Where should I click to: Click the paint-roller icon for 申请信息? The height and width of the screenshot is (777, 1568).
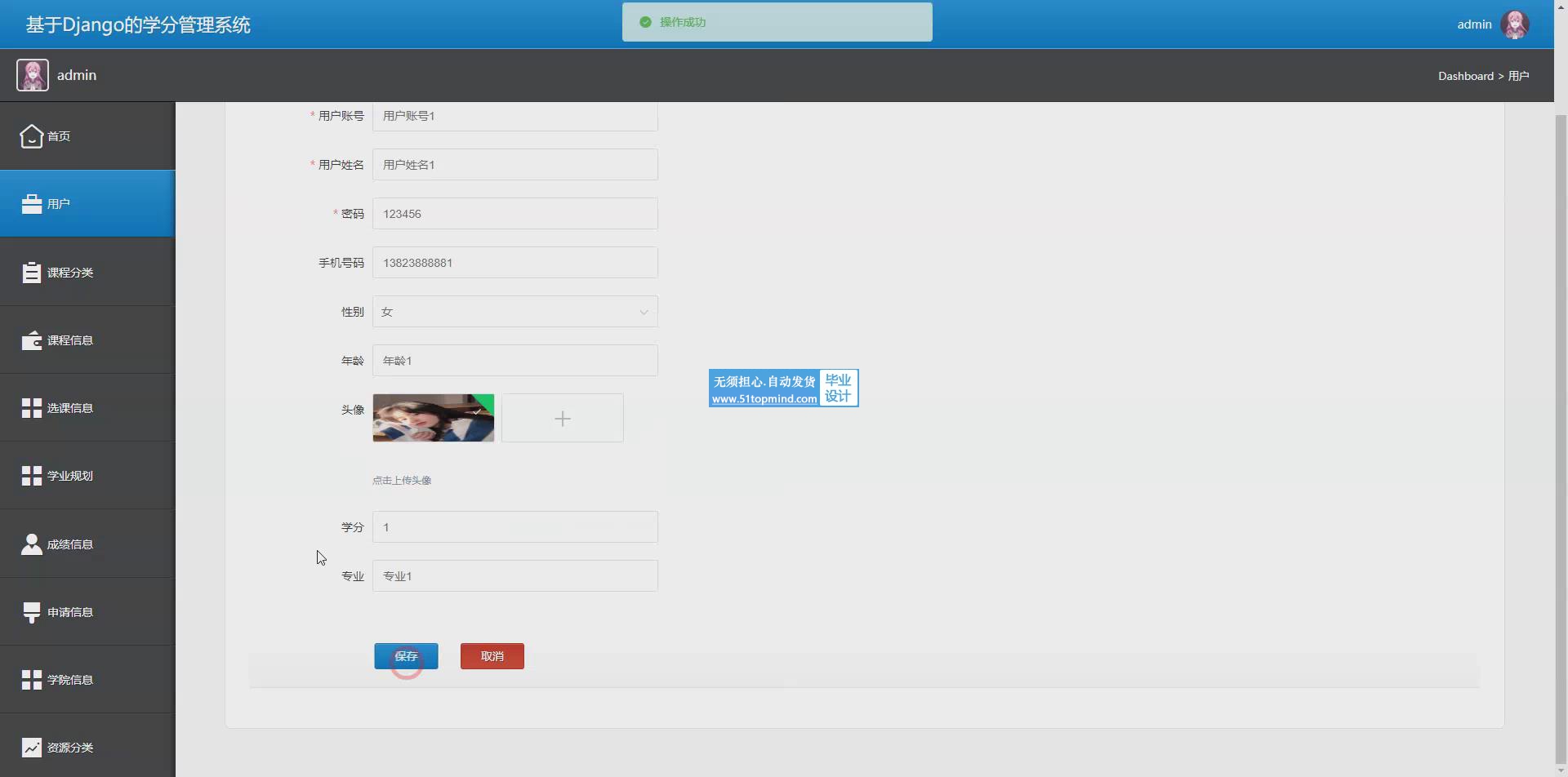click(x=32, y=612)
